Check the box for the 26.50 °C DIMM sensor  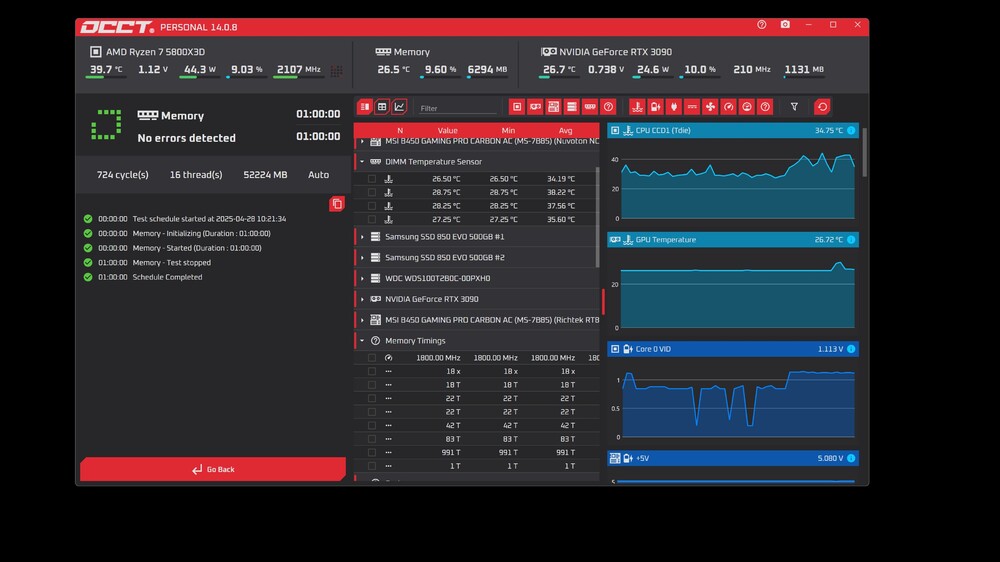[x=372, y=179]
